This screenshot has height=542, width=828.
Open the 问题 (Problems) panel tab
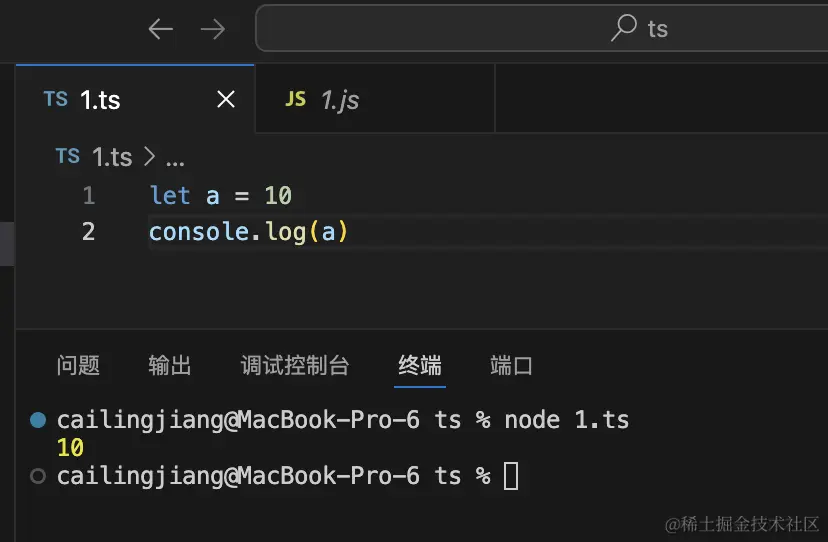[x=78, y=365]
